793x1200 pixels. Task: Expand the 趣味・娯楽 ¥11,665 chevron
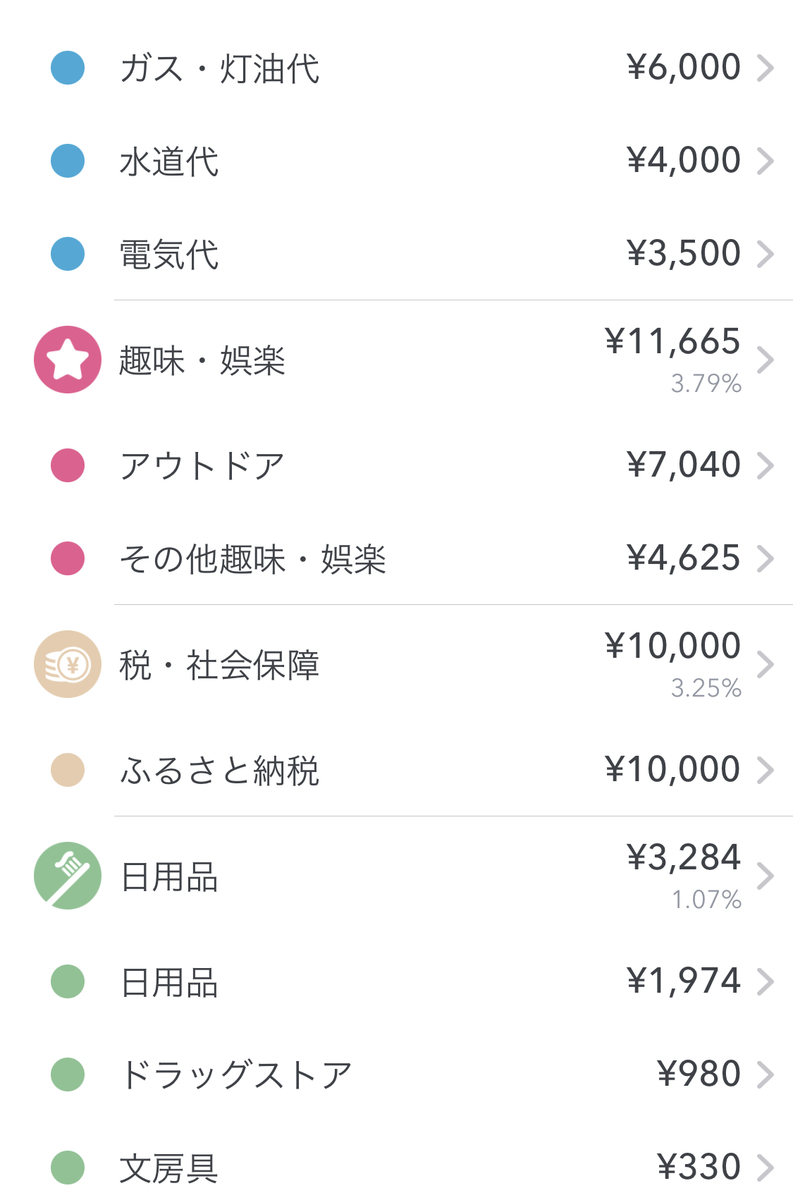point(765,360)
